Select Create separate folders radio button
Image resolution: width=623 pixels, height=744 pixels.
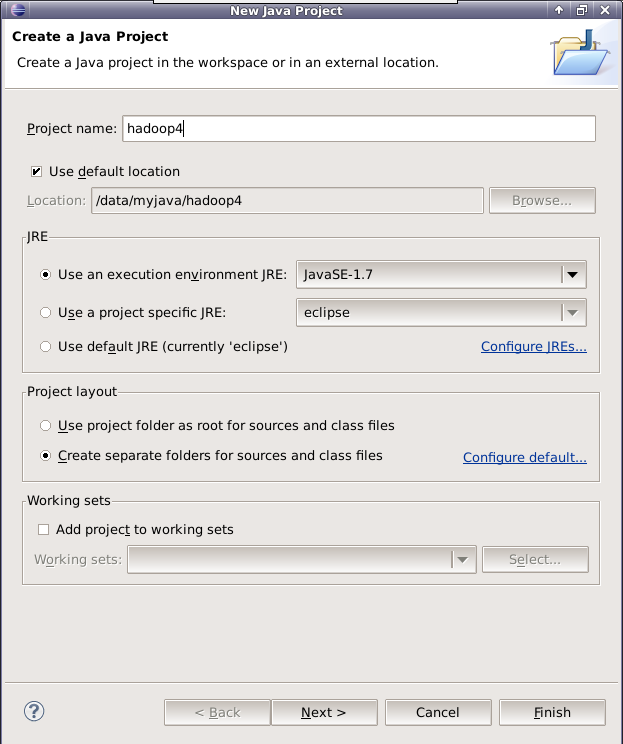(x=45, y=456)
